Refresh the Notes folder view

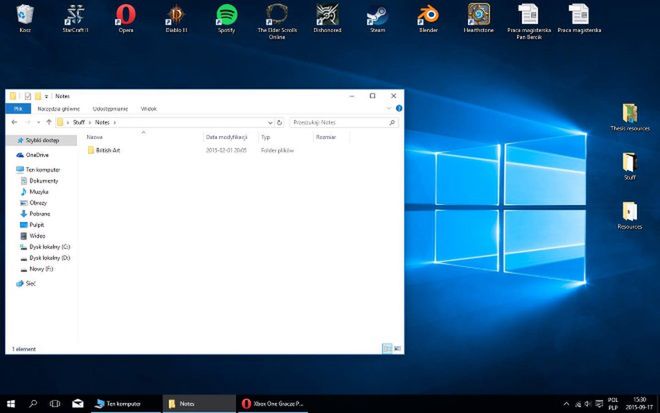[x=279, y=123]
